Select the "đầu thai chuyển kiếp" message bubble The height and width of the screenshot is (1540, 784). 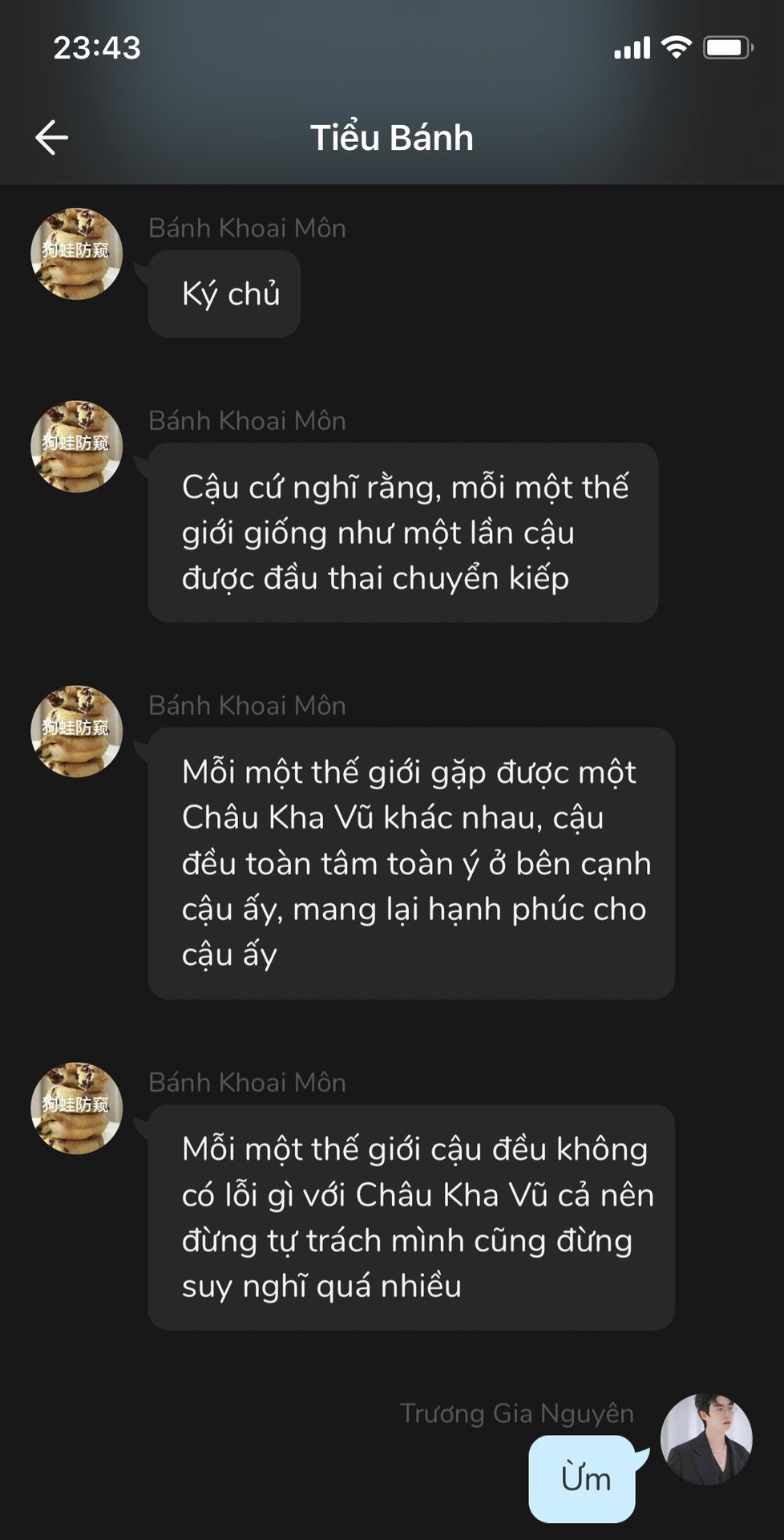tap(403, 533)
